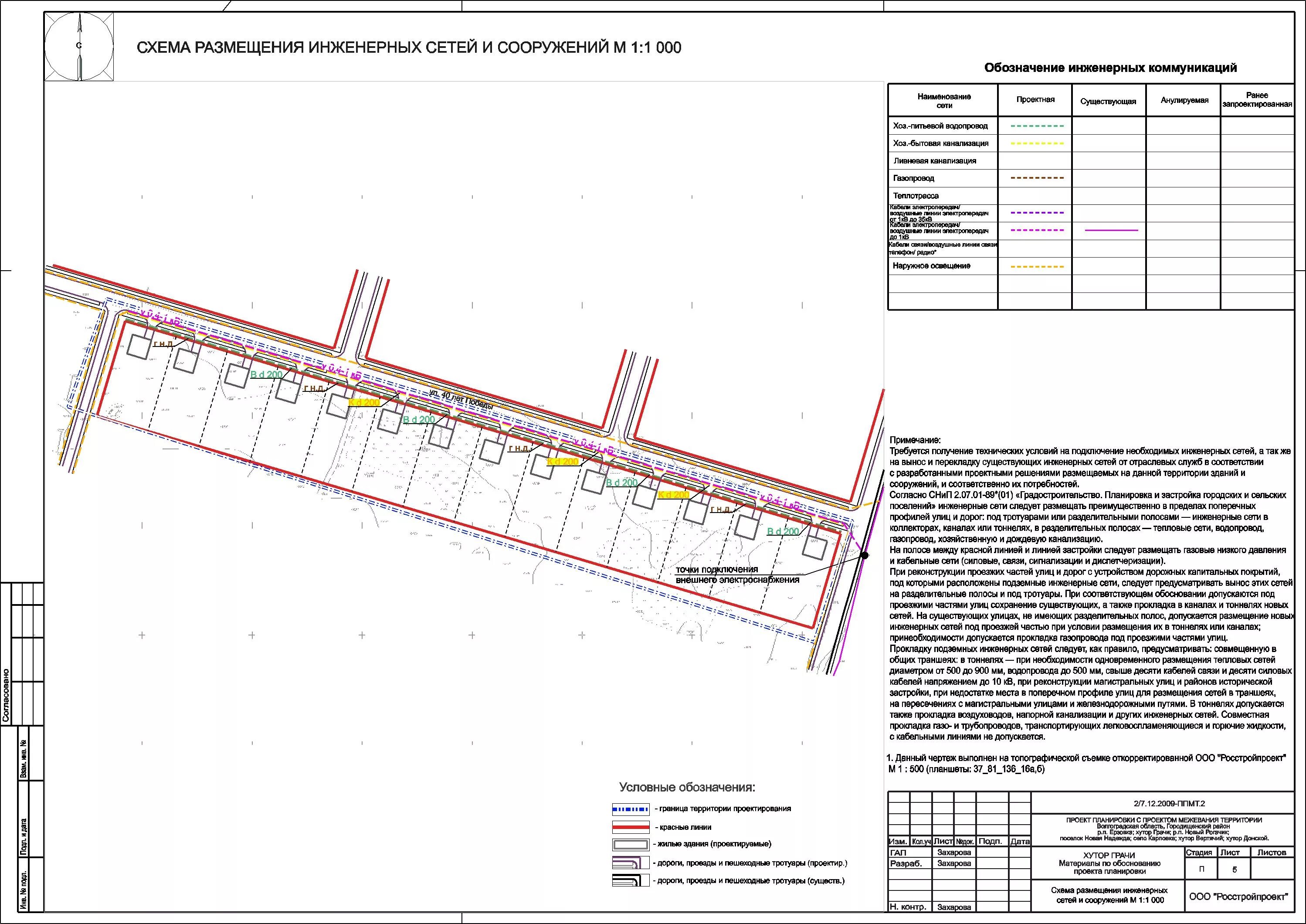
Task: Click legend text 'граница территории проектирования'
Action: click(x=725, y=808)
